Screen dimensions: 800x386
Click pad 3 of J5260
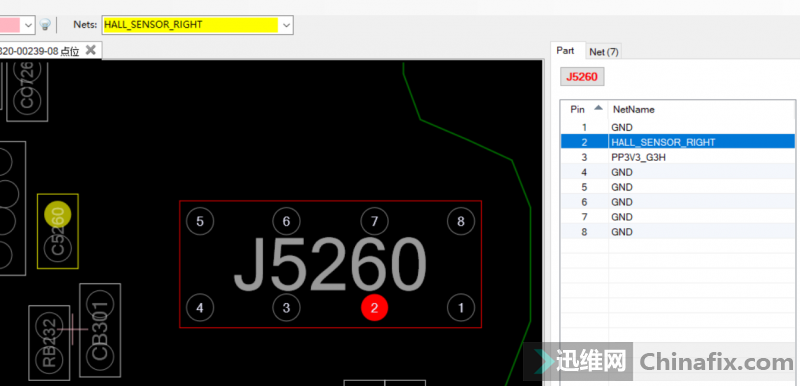[x=286, y=308]
